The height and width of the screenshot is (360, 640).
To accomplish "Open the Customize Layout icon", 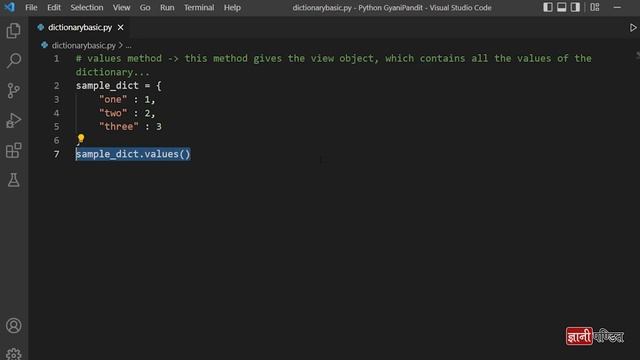I will point(595,7).
